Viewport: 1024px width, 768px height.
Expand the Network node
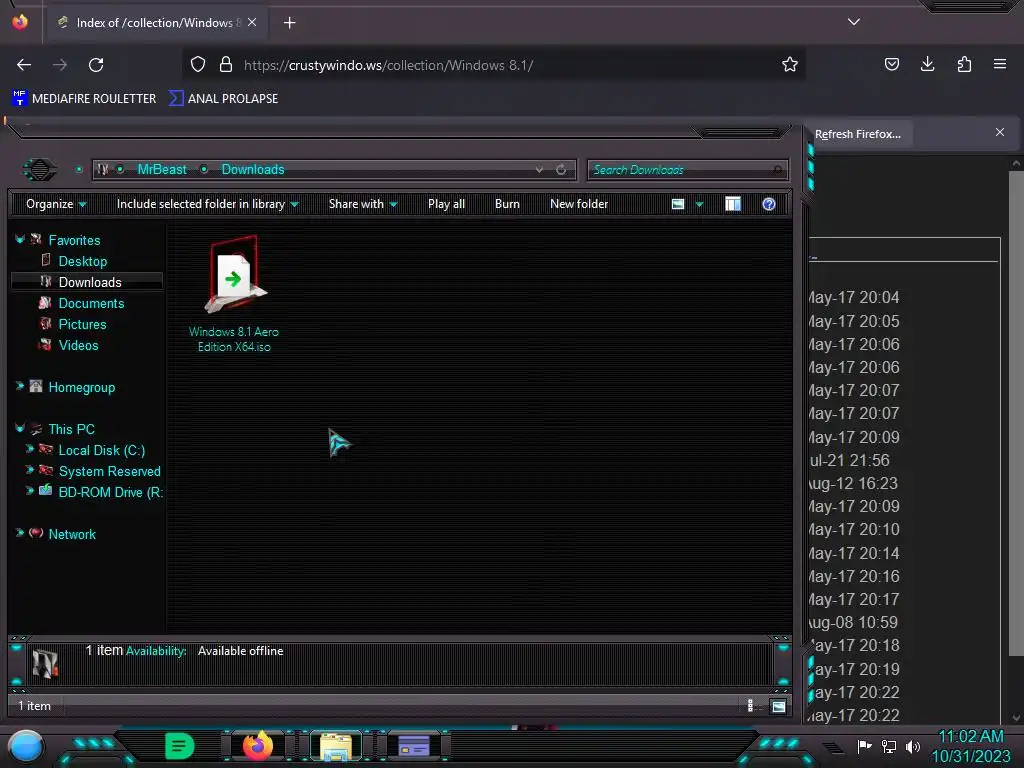pyautogui.click(x=20, y=533)
